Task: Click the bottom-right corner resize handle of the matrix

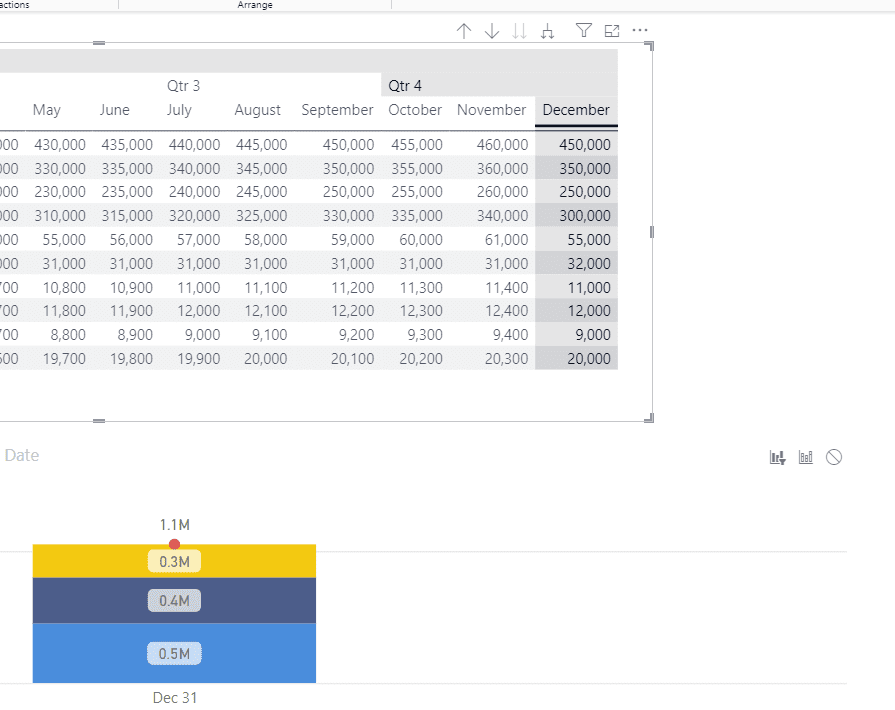Action: (650, 418)
